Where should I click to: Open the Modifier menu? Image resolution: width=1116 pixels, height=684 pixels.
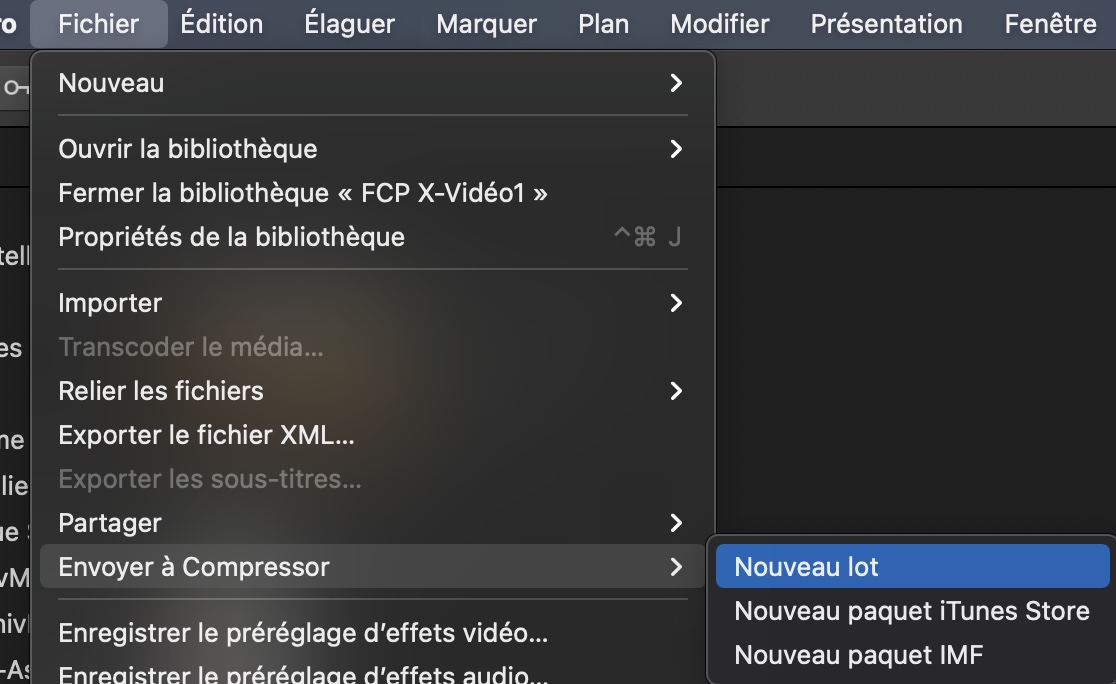pyautogui.click(x=719, y=24)
